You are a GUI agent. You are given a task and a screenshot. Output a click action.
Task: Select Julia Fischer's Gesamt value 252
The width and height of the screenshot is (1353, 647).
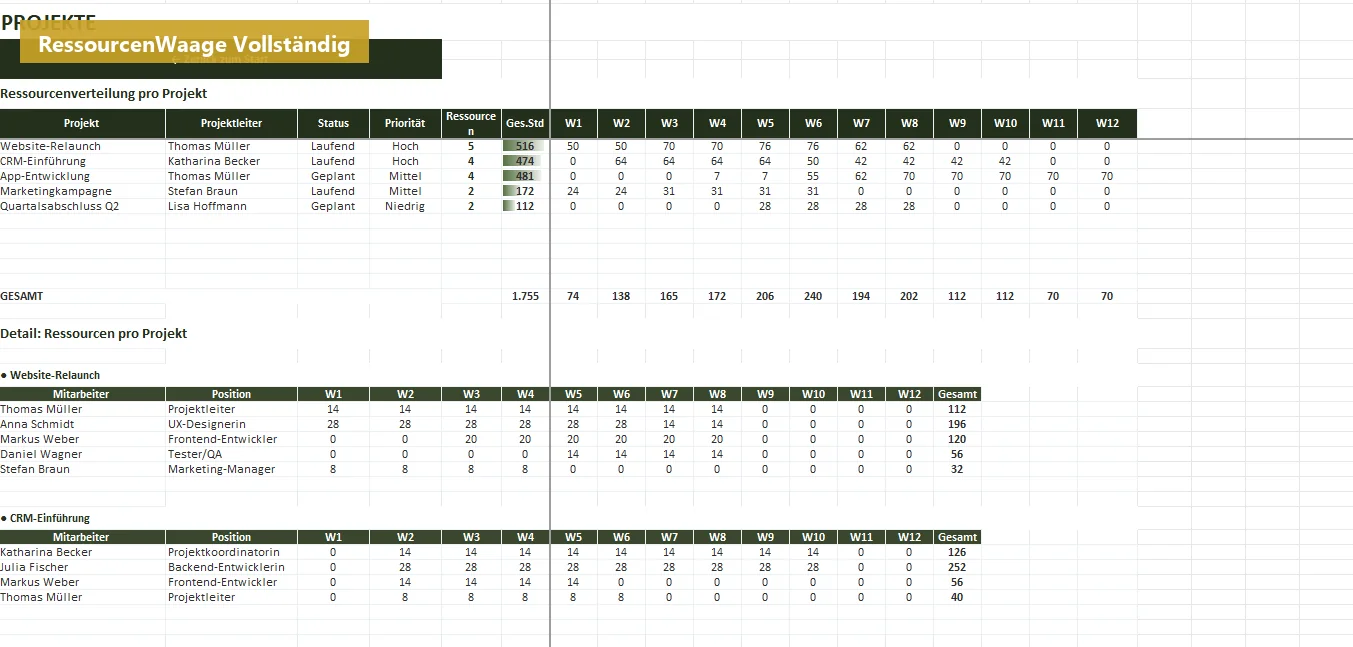957,567
